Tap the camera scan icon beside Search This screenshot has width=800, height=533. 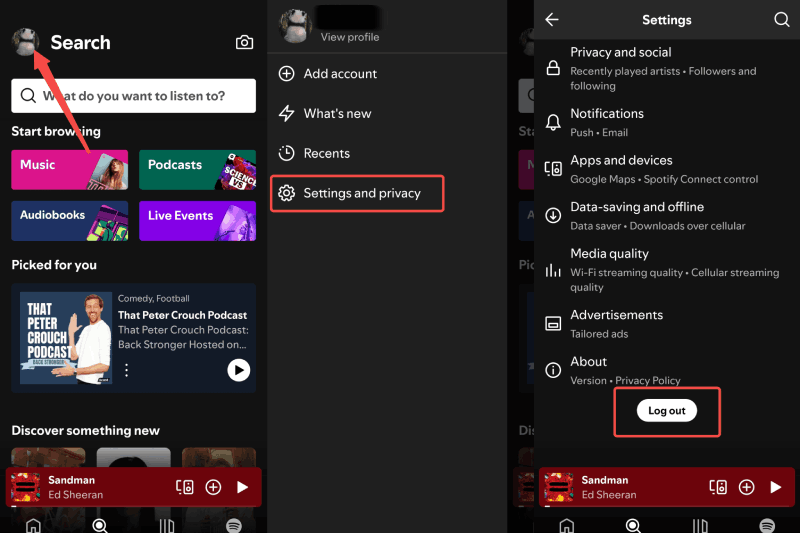click(244, 42)
